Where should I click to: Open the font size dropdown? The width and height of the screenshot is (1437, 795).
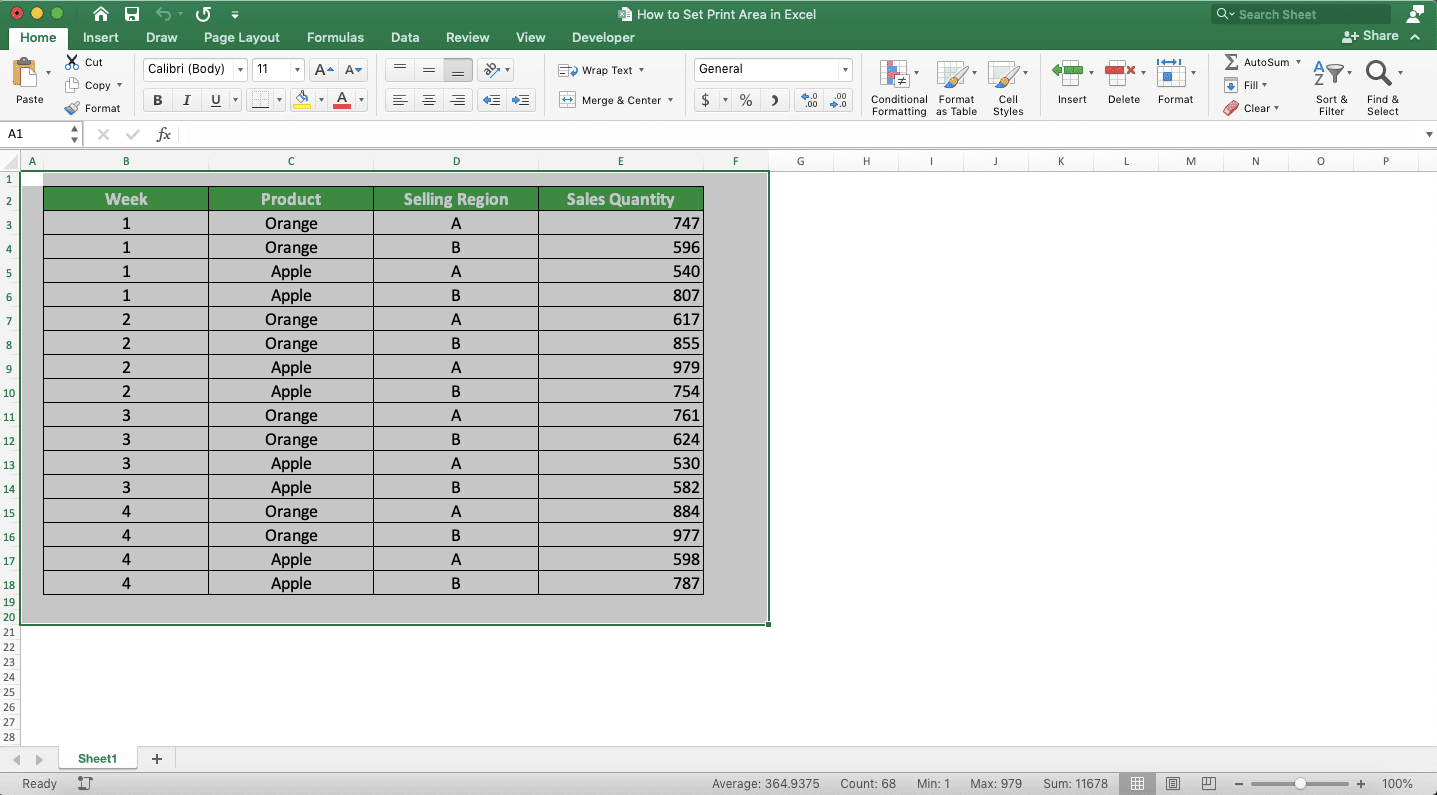[x=297, y=70]
